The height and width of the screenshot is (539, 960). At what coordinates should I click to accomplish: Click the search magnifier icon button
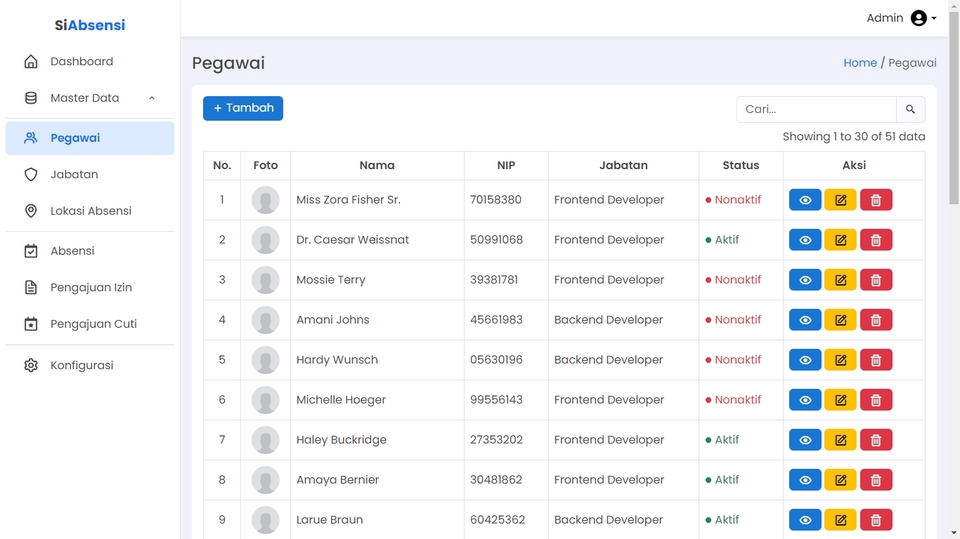pyautogui.click(x=910, y=109)
